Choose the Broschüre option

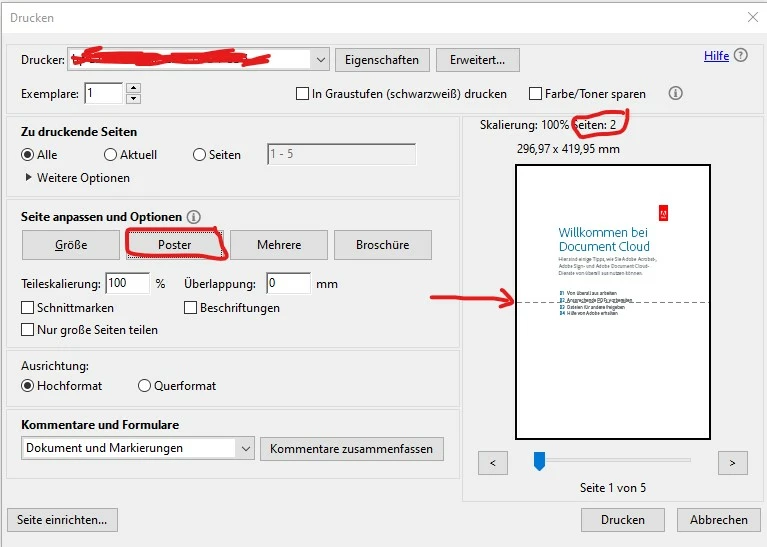click(383, 245)
